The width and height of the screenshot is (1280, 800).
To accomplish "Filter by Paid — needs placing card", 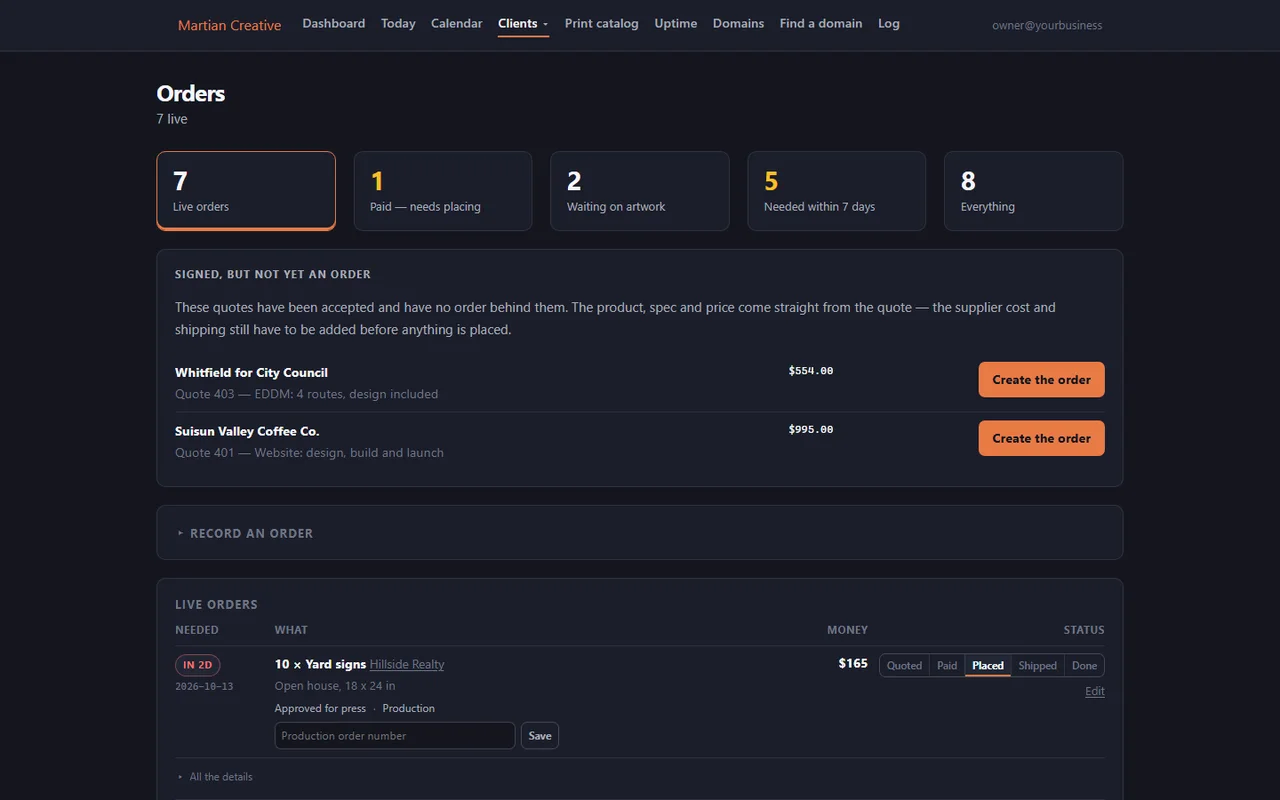I will 443,191.
